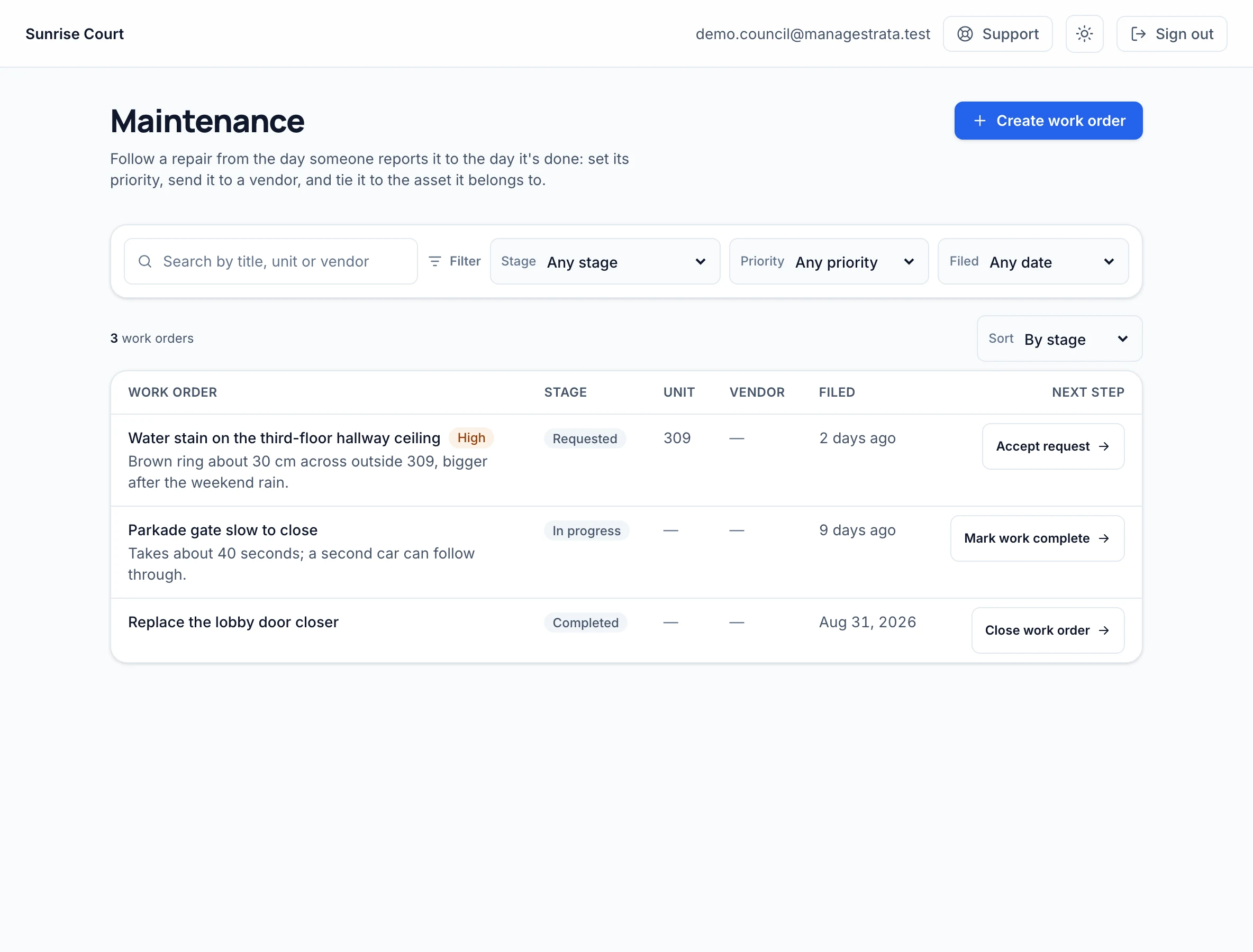Click the Requested stage badge

tap(585, 438)
